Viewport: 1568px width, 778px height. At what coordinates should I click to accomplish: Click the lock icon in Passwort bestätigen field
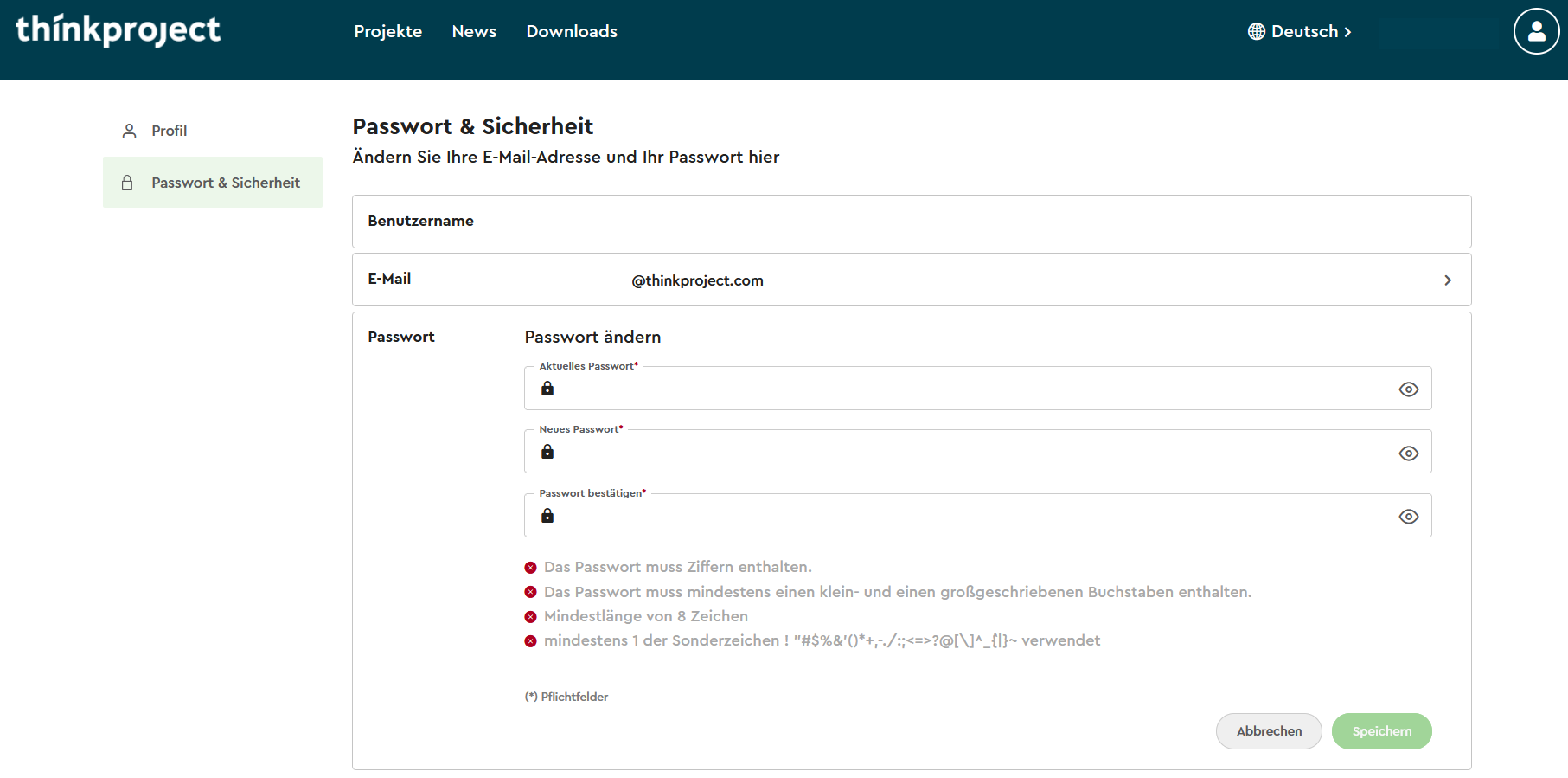pyautogui.click(x=547, y=516)
